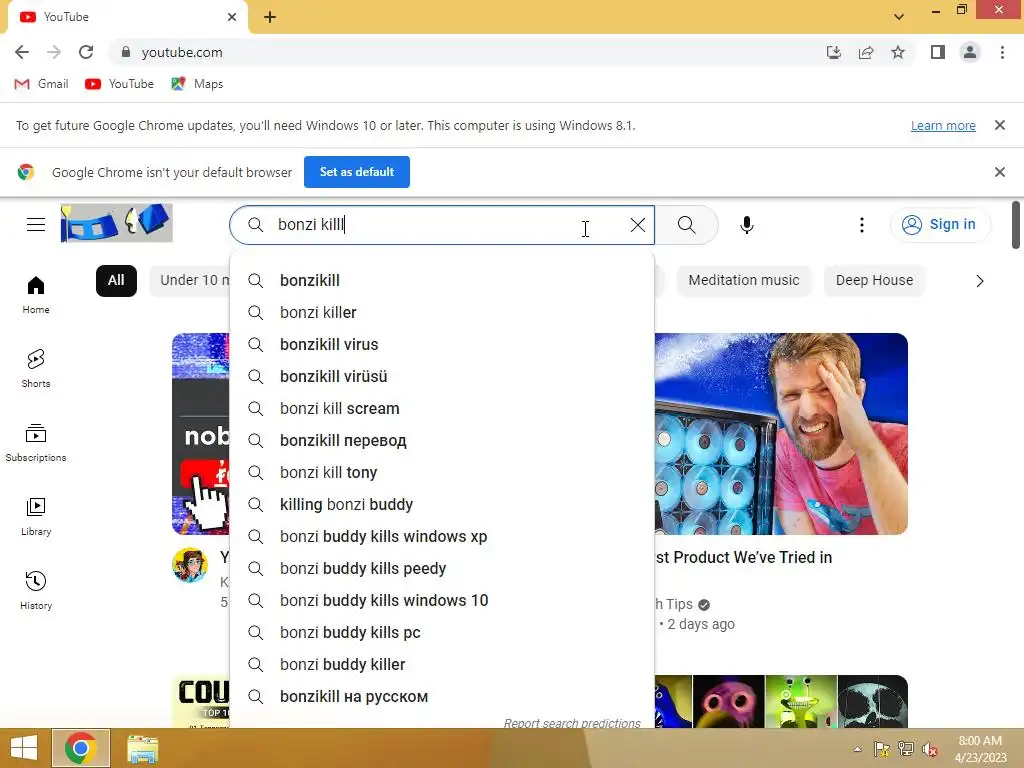The width and height of the screenshot is (1024, 768).
Task: Dismiss the Windows update notice bar
Action: click(x=999, y=125)
